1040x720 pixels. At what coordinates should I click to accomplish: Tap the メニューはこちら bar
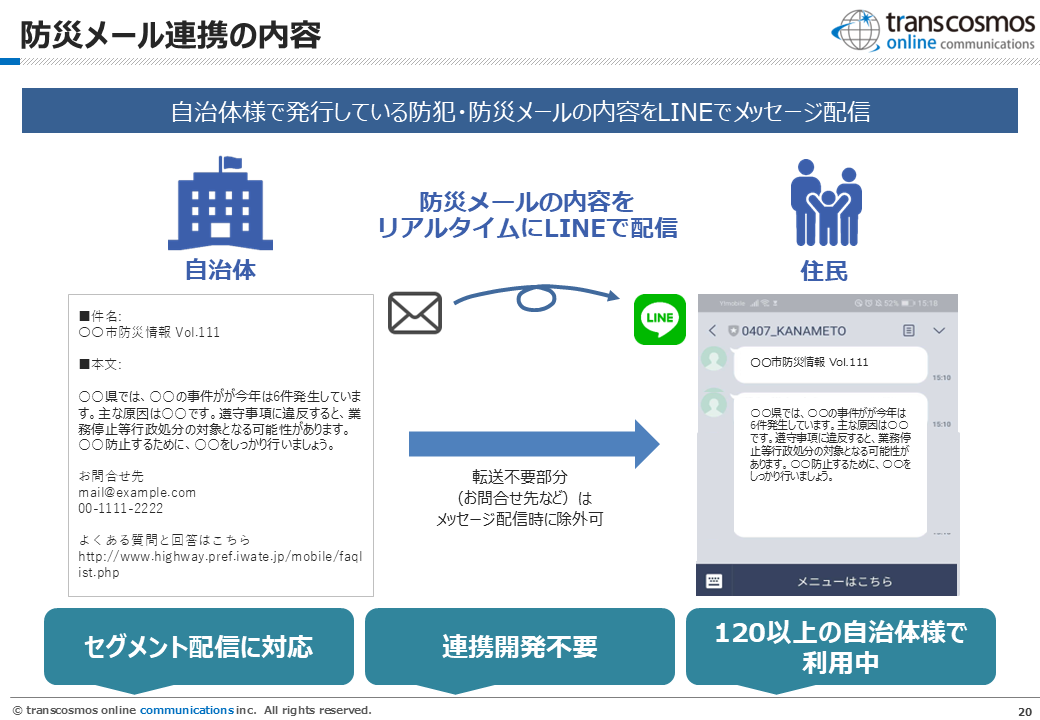844,581
